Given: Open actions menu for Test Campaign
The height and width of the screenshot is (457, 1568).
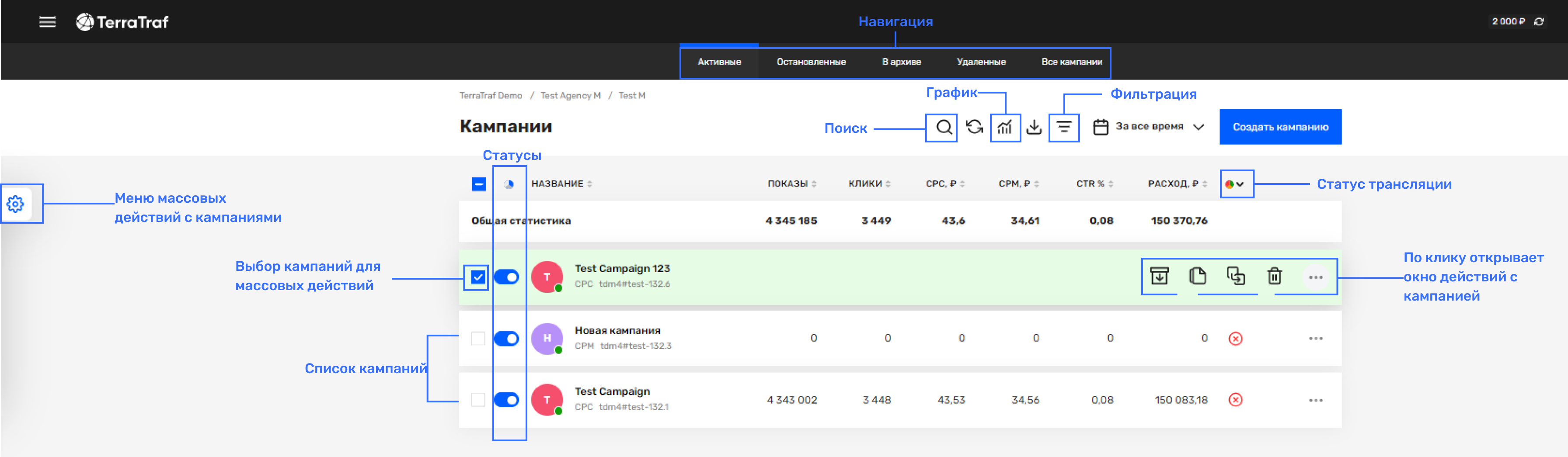Looking at the screenshot, I should click(1315, 400).
